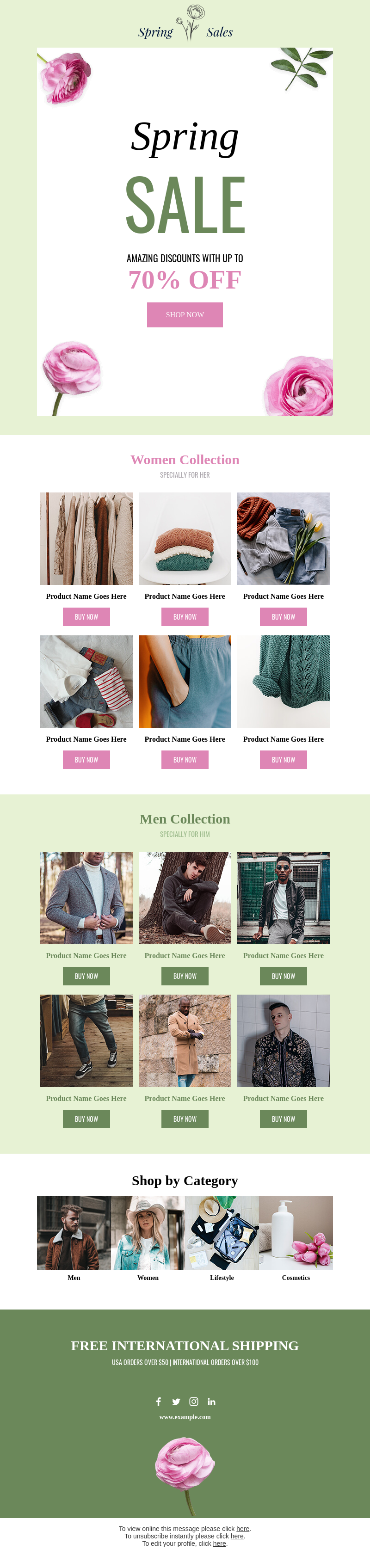Open the Instagram social icon
This screenshot has height=1568, width=370.
[x=193, y=1401]
